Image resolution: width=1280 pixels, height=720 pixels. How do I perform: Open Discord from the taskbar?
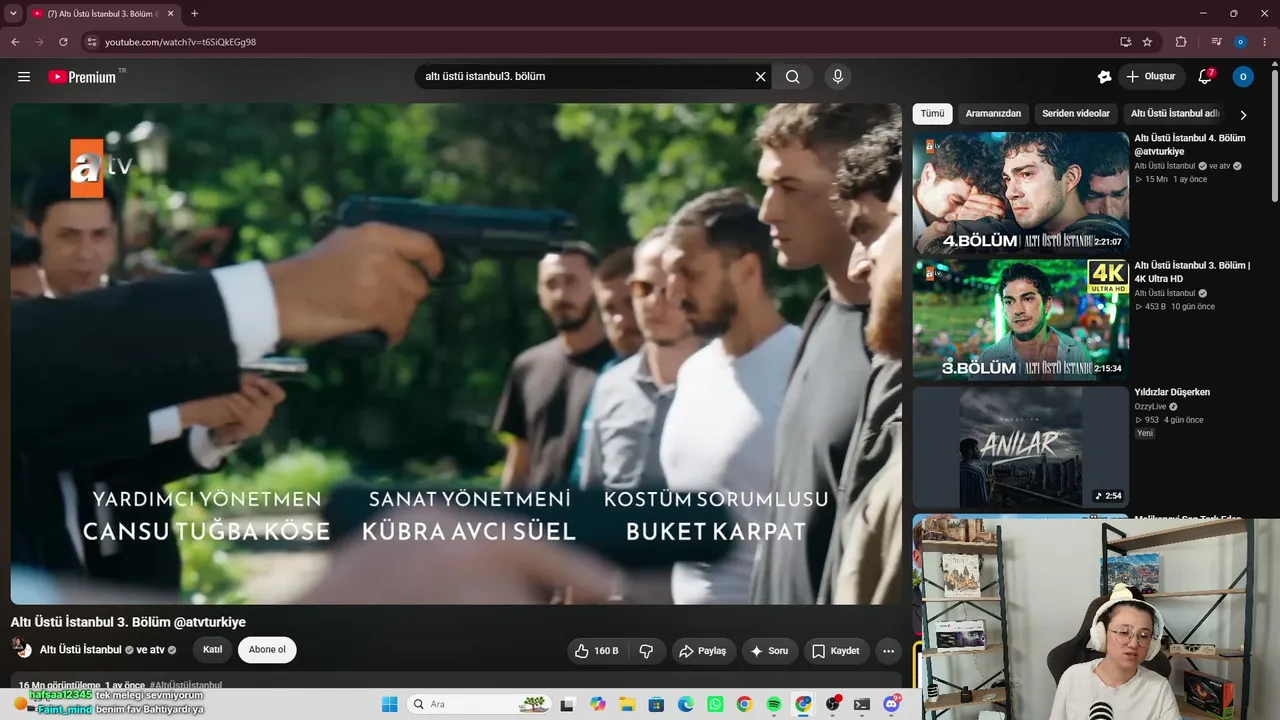click(892, 704)
